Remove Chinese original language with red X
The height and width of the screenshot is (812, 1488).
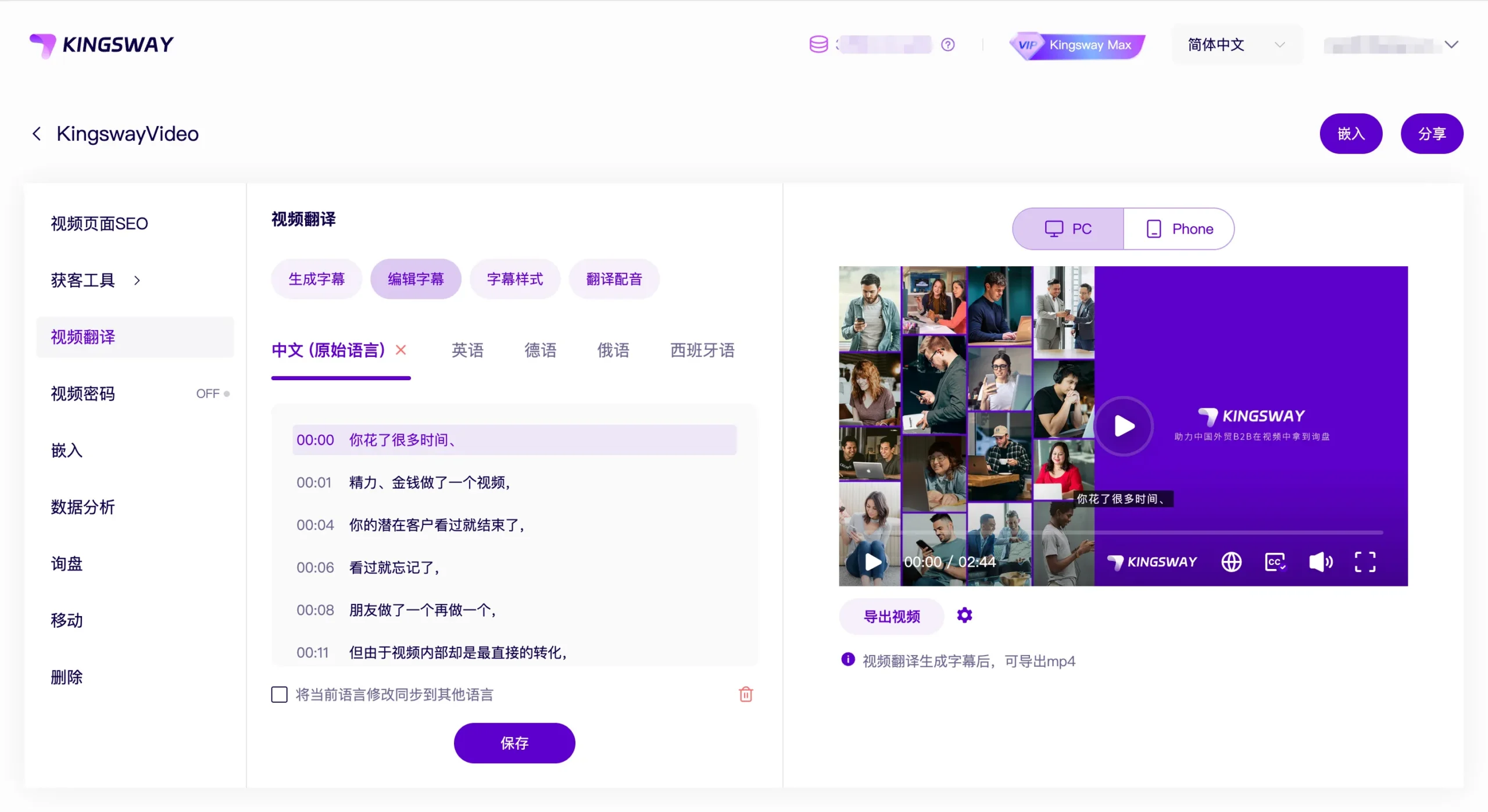tap(400, 350)
